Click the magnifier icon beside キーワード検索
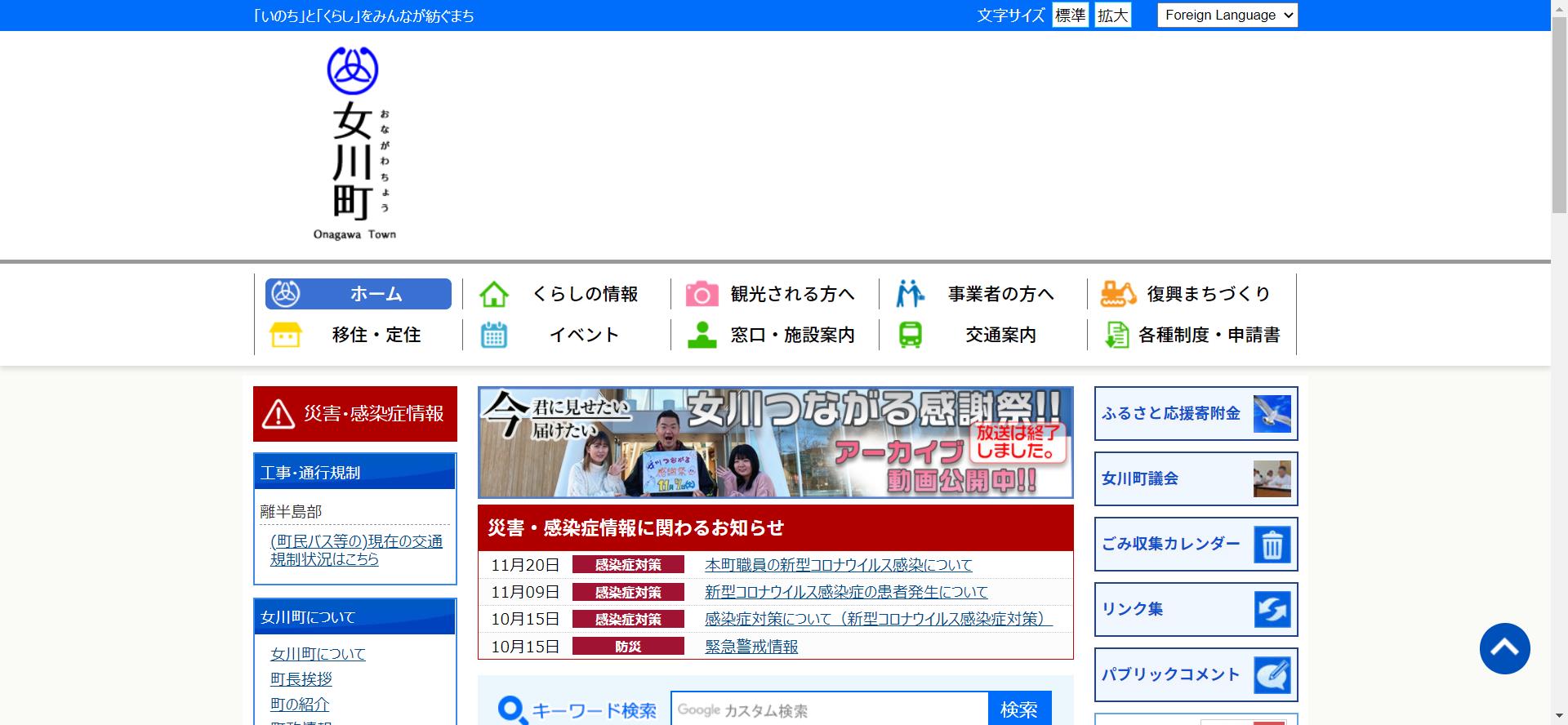Screen dimensions: 1568x725 coord(512,709)
